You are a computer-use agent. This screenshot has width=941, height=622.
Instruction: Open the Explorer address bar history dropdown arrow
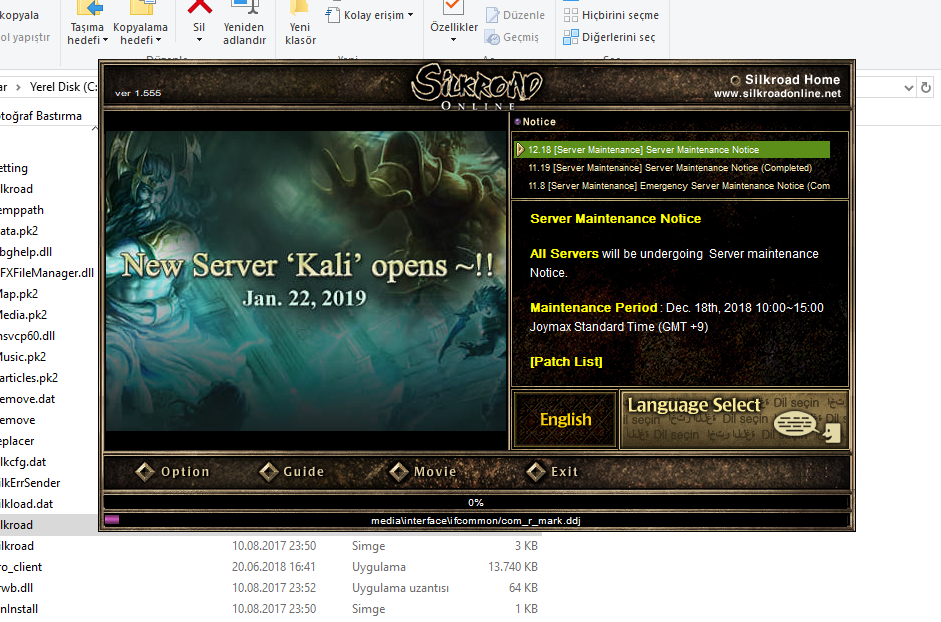coord(909,88)
